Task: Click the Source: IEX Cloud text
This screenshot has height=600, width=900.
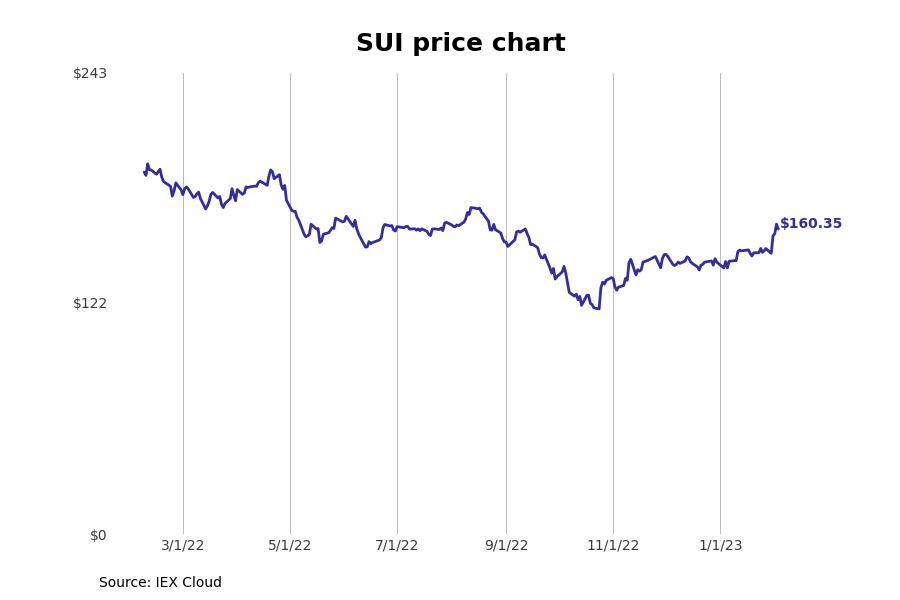Action: point(160,582)
